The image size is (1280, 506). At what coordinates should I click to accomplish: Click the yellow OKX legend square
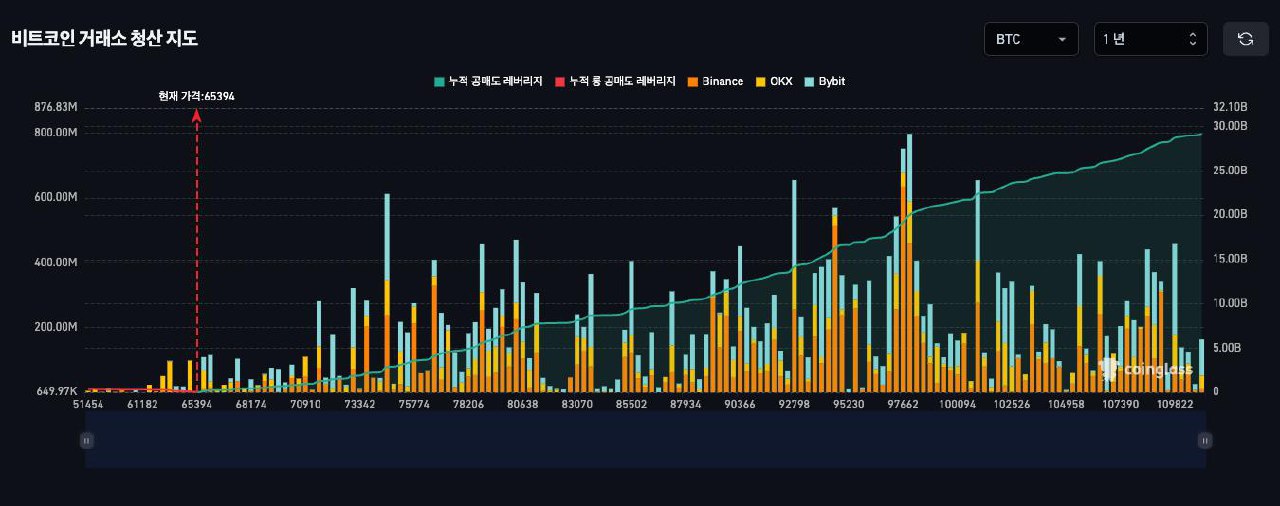click(x=760, y=81)
